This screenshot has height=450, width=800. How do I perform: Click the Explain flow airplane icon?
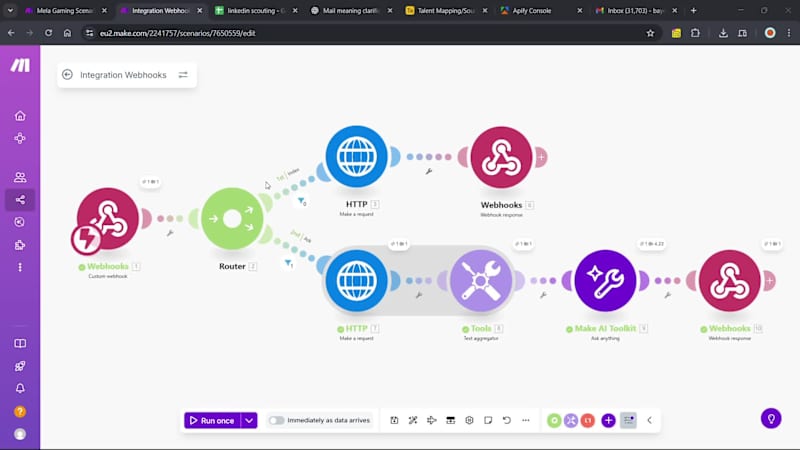click(432, 420)
